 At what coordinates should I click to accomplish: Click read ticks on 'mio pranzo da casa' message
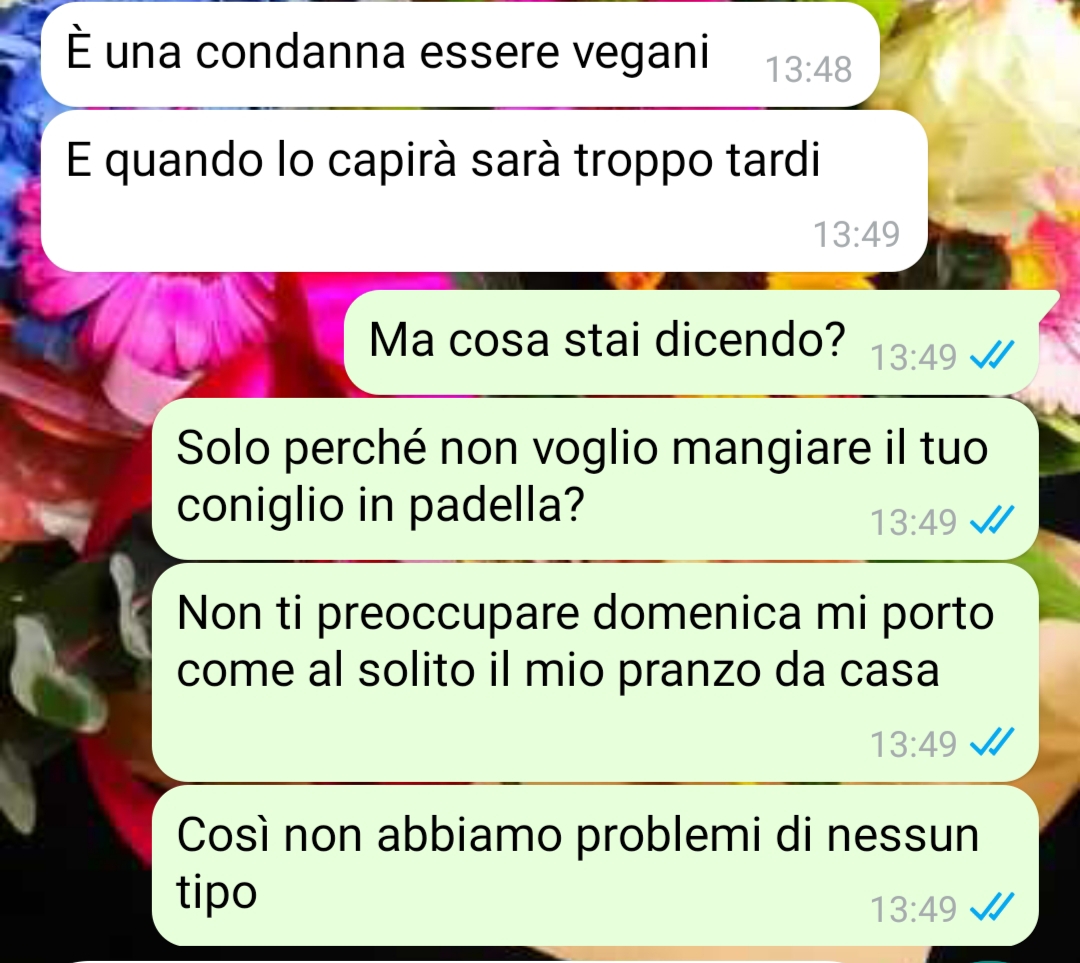992,743
